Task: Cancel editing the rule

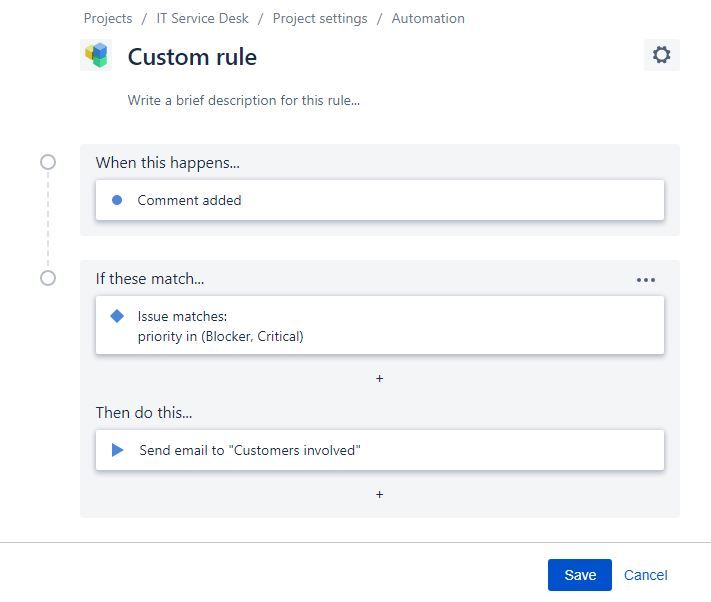Action: pyautogui.click(x=645, y=575)
